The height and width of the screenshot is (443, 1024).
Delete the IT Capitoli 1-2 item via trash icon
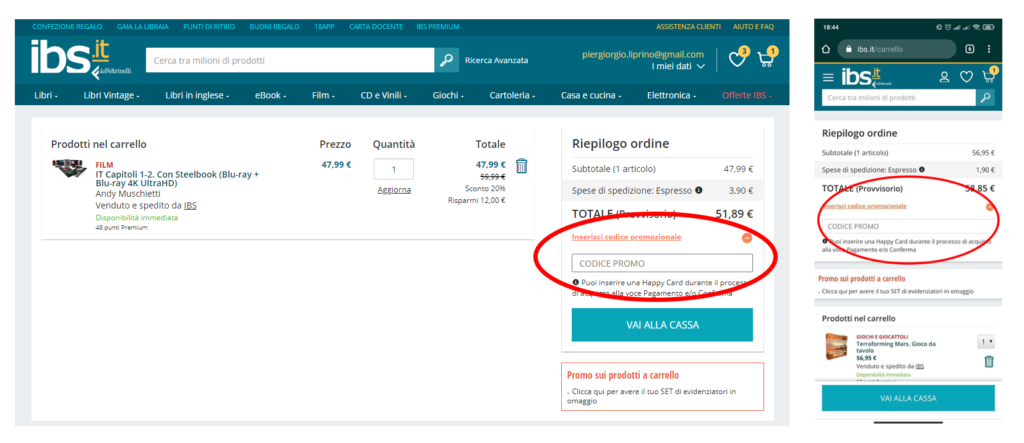(521, 166)
